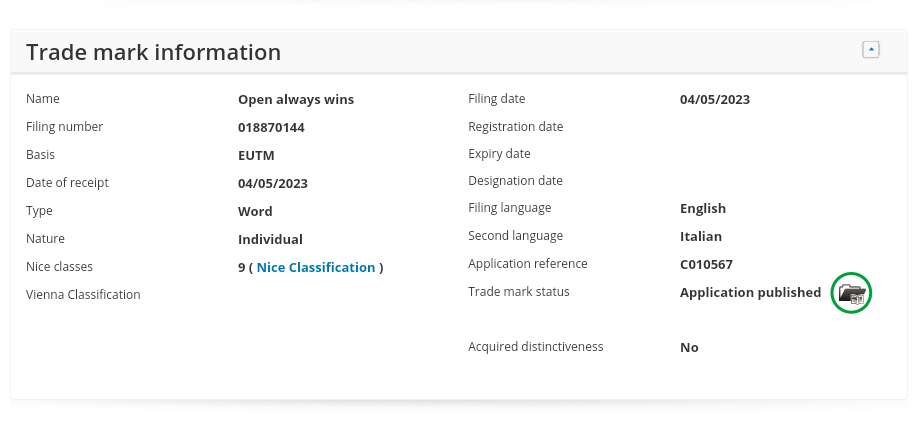Click the Expiry date label
This screenshot has height=429, width=922.
(499, 154)
